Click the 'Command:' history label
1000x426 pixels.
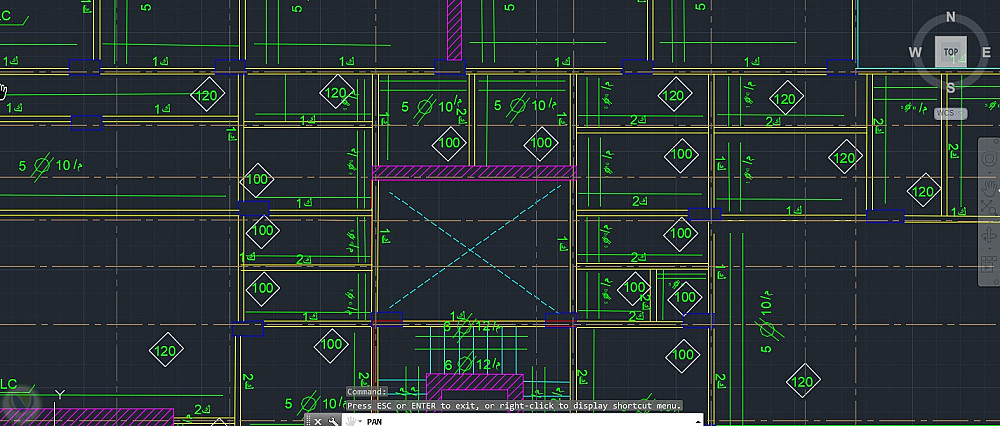click(367, 392)
